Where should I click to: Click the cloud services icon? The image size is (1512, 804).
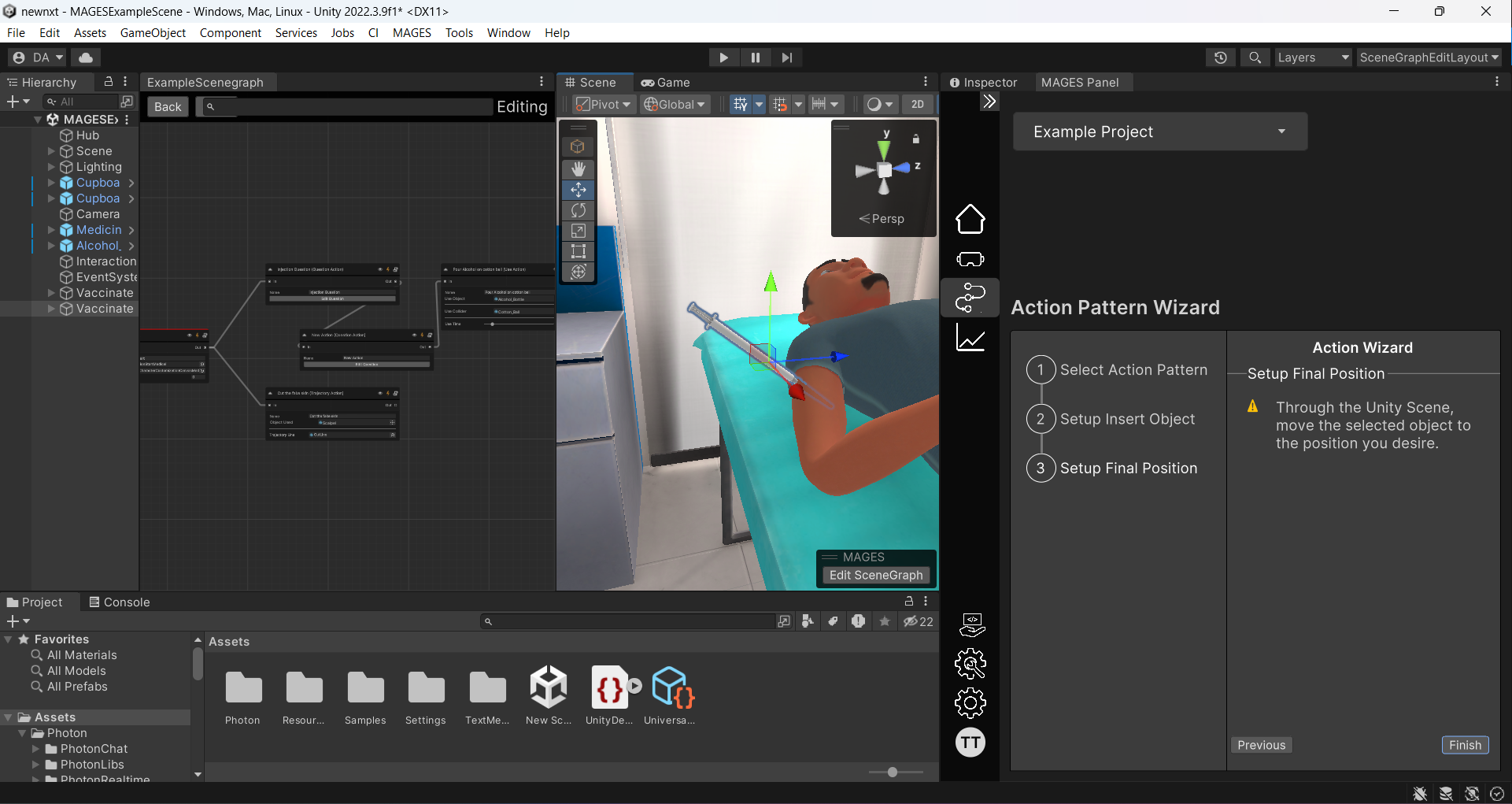coord(86,57)
